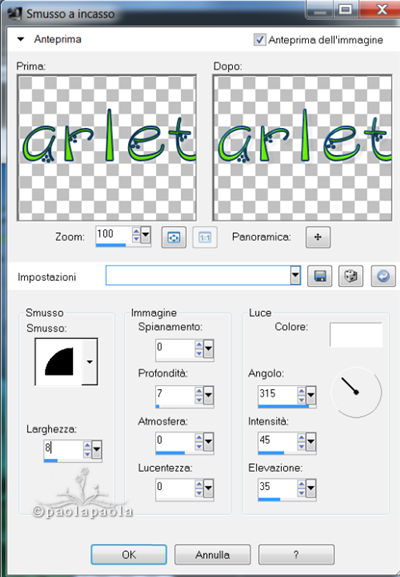The width and height of the screenshot is (400, 577).
Task: Click the Annulla cancel button
Action: point(212,555)
